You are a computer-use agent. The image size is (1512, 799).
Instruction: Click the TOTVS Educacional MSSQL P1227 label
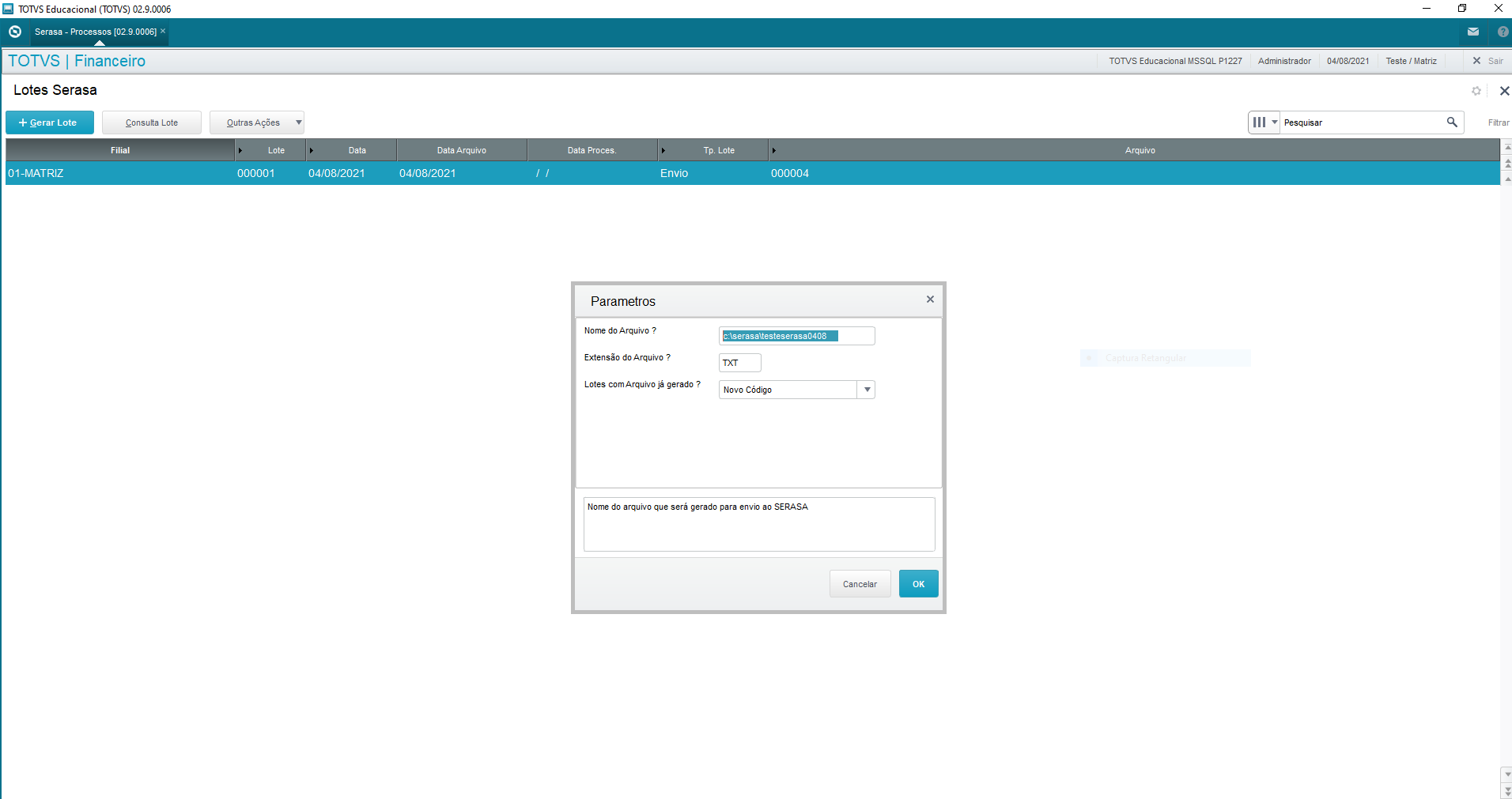1175,61
